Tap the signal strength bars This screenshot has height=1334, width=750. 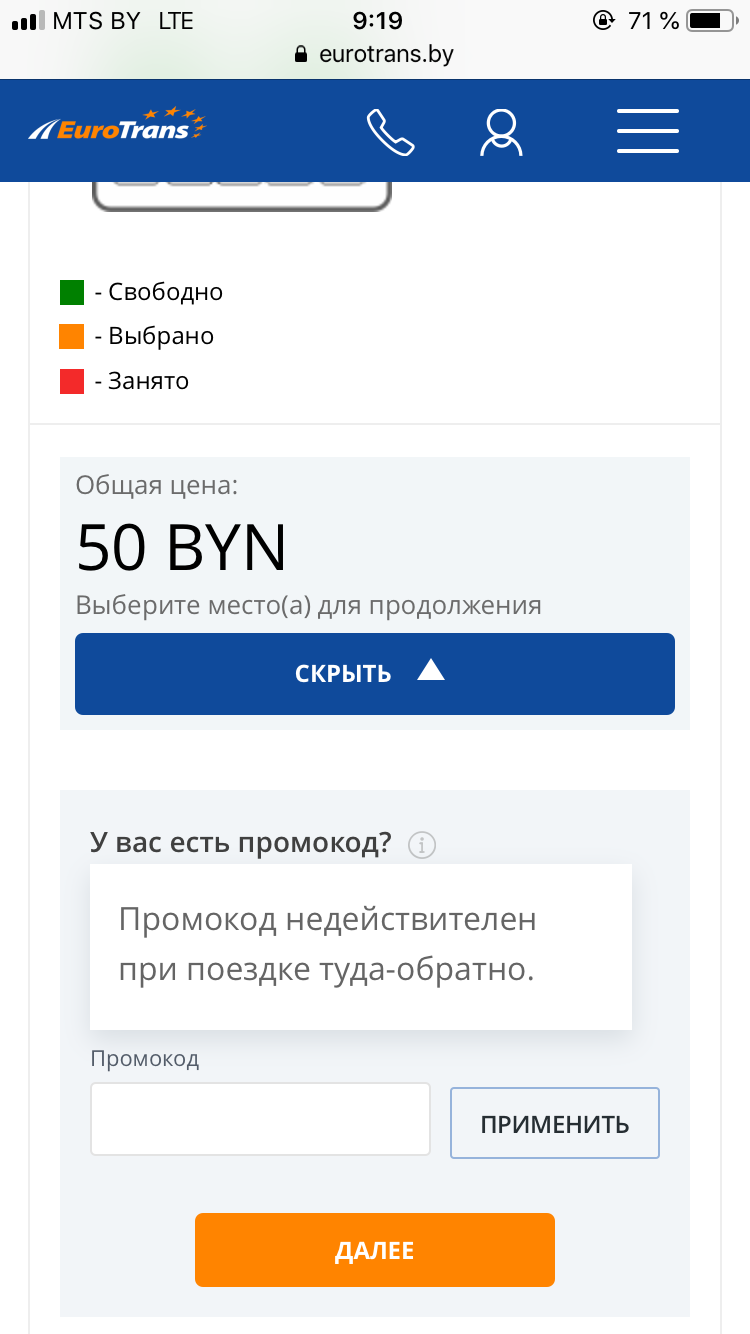pyautogui.click(x=28, y=21)
